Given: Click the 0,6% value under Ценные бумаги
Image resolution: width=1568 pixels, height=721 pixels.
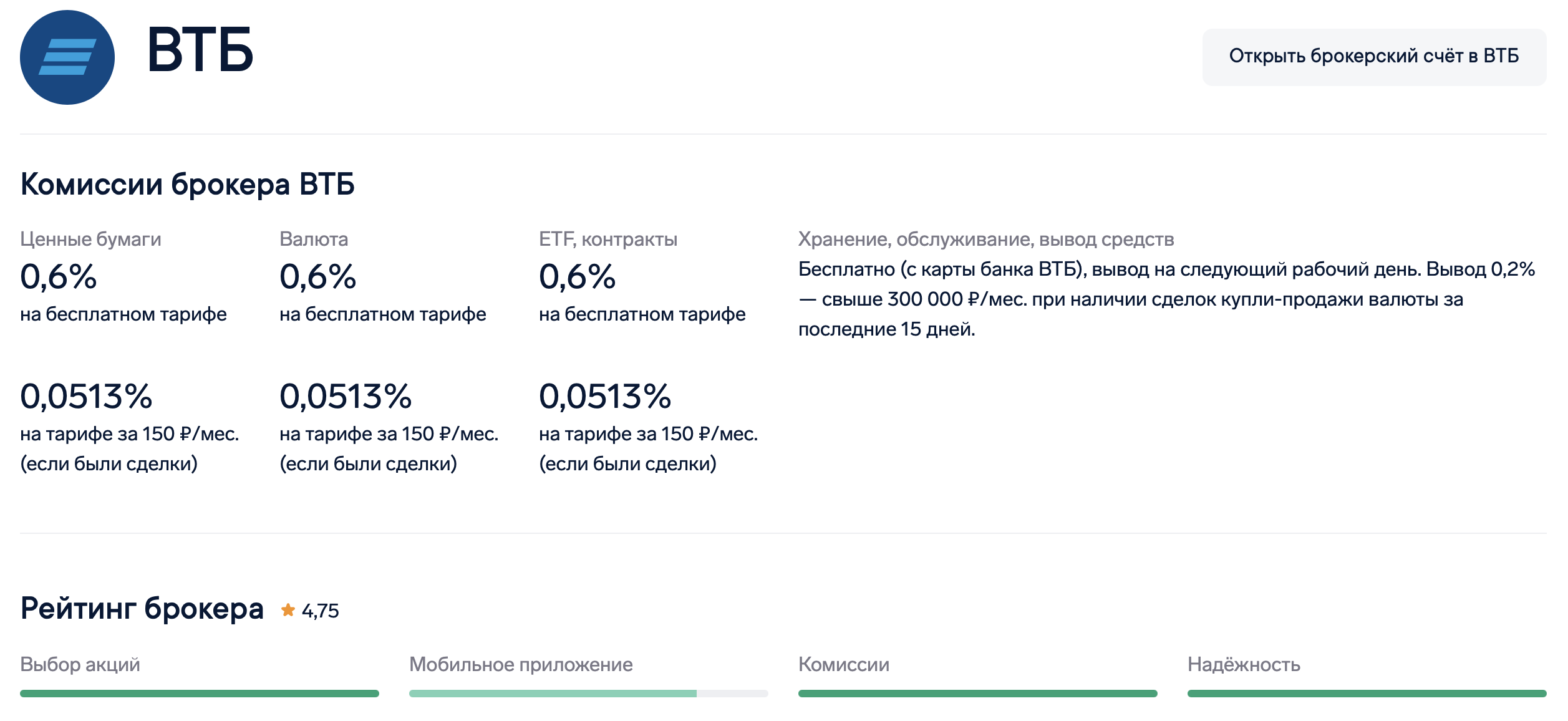Looking at the screenshot, I should pos(59,276).
